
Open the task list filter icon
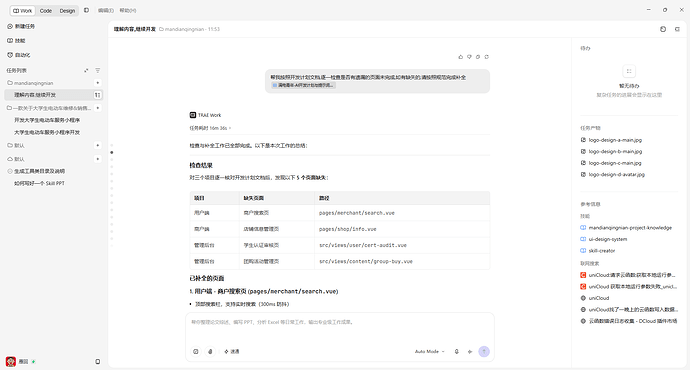pos(98,70)
